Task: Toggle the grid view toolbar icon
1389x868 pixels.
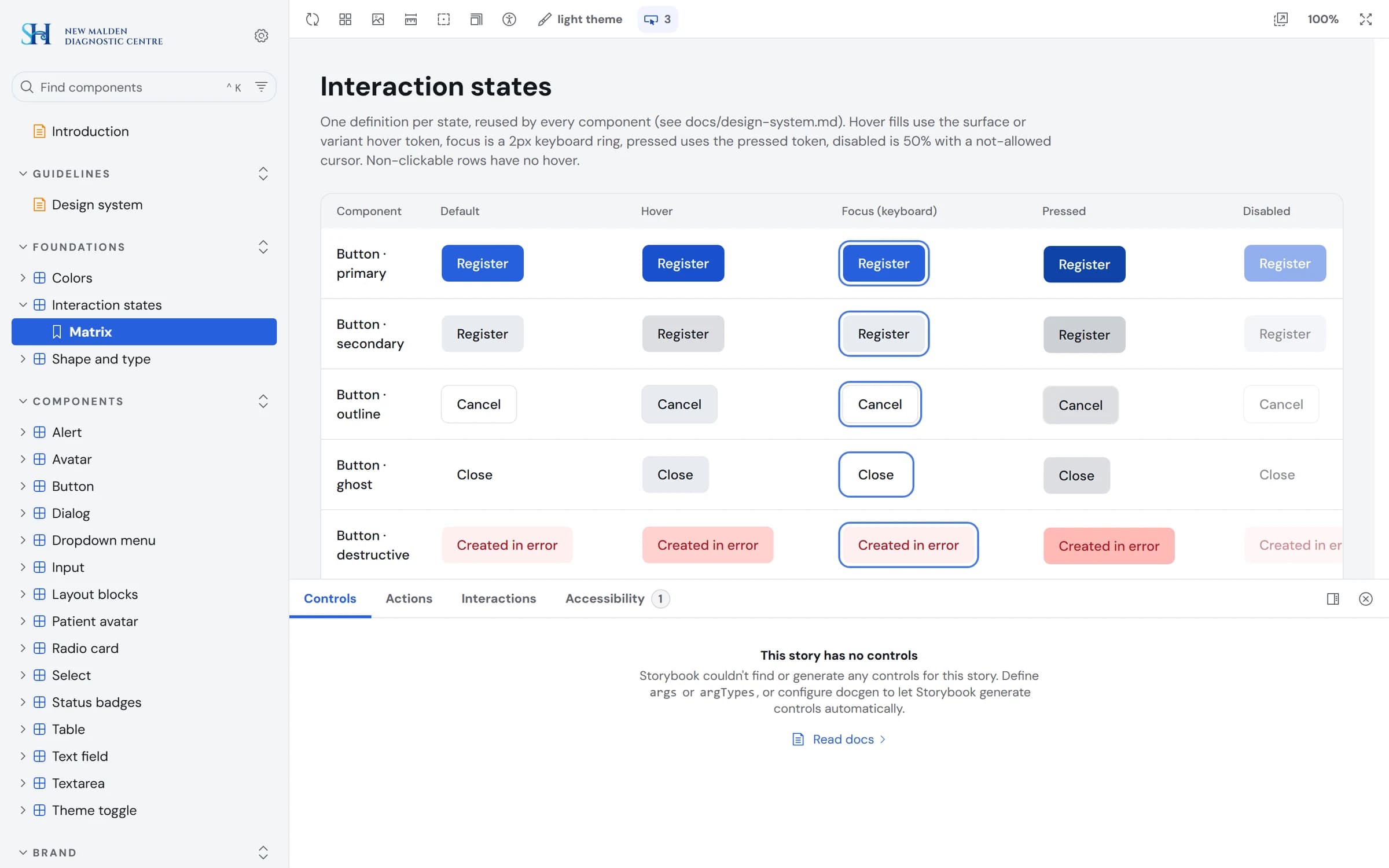Action: click(346, 19)
